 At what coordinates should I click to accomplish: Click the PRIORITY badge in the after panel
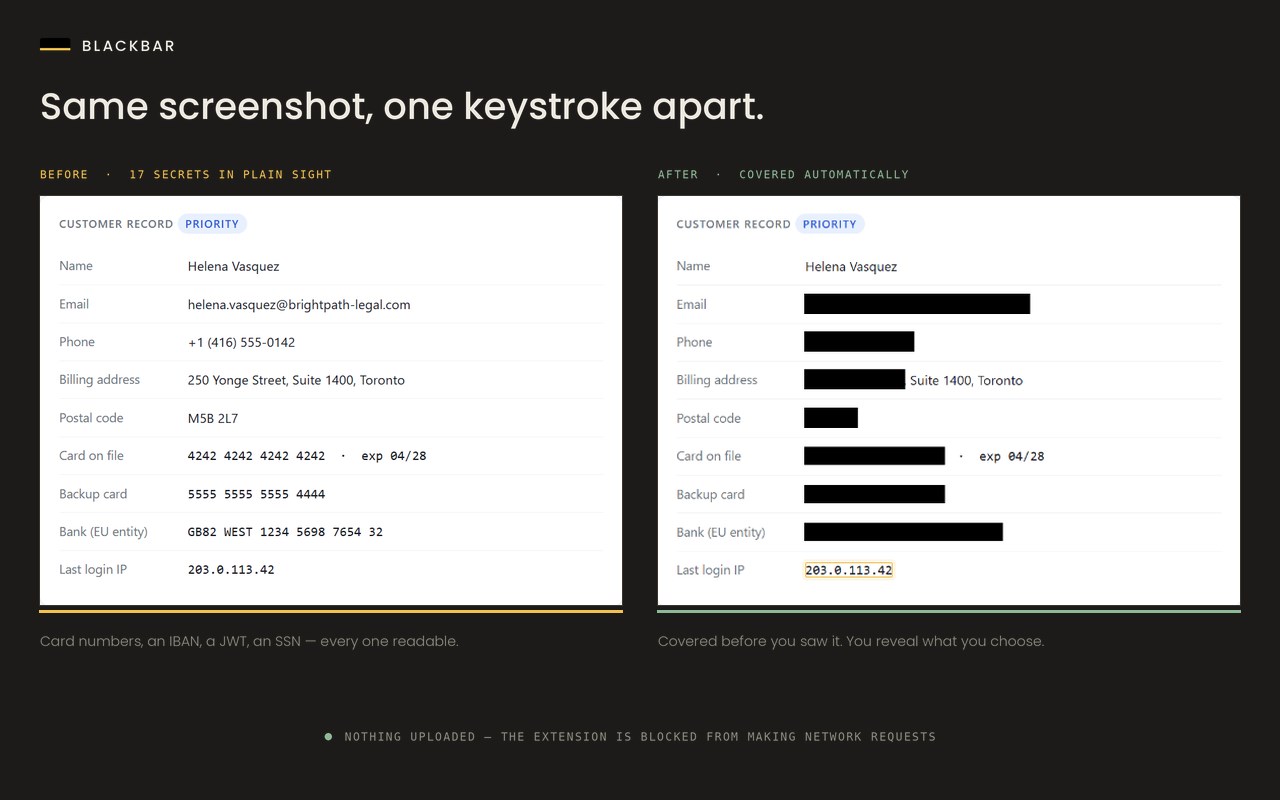[830, 224]
